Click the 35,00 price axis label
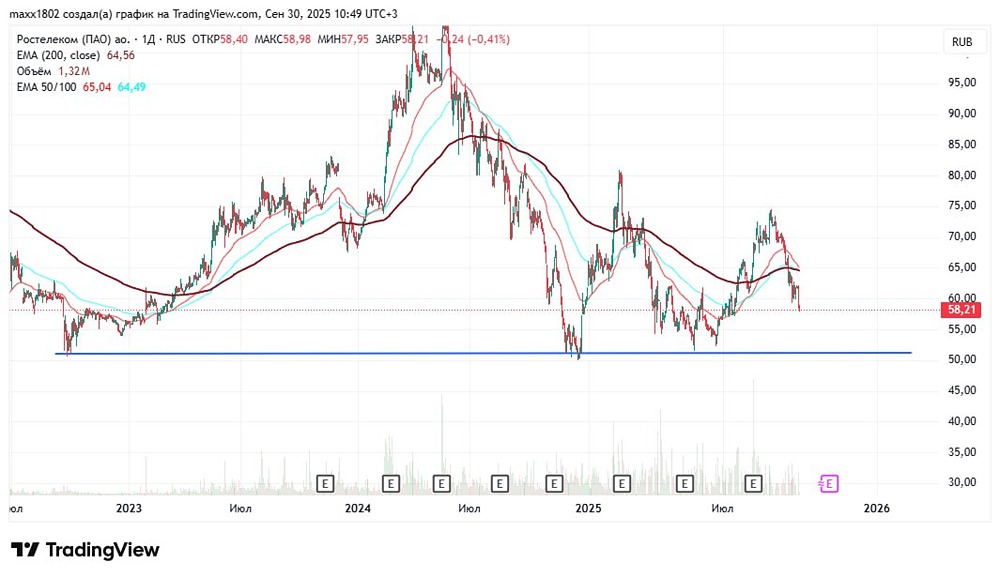 click(962, 452)
